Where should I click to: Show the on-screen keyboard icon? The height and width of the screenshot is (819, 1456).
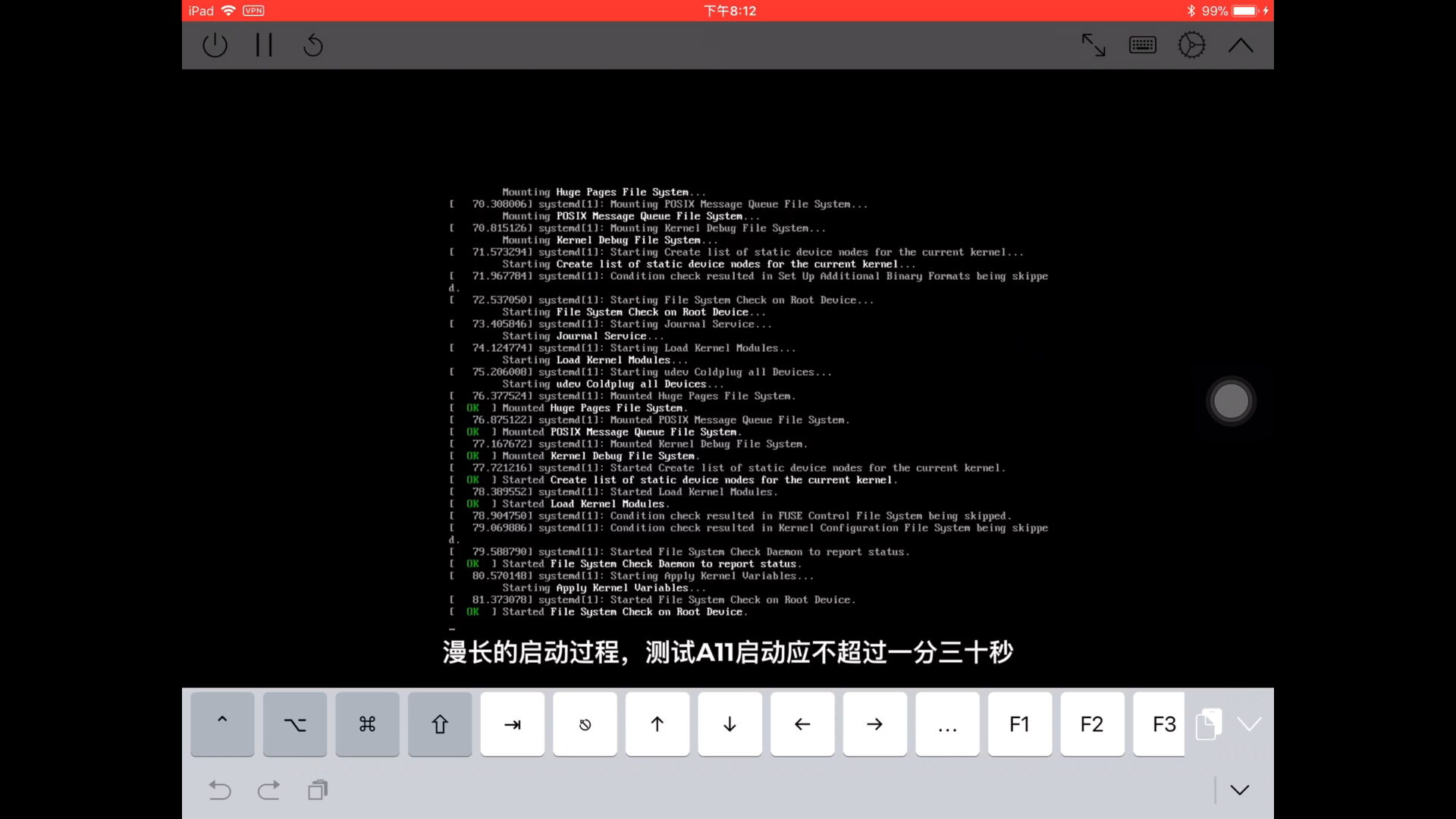tap(1143, 45)
